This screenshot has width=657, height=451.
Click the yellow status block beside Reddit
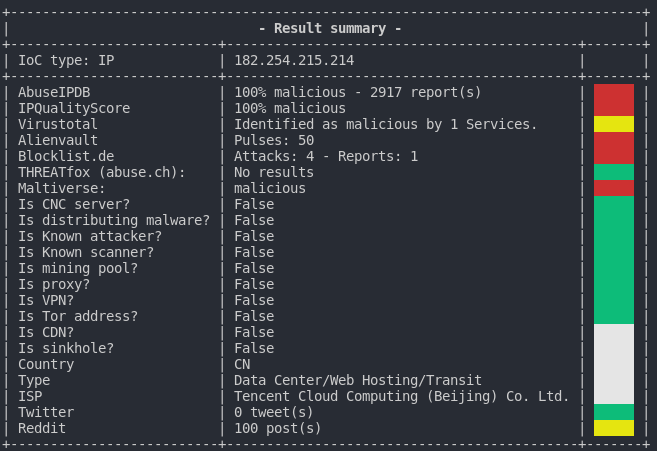pos(613,428)
